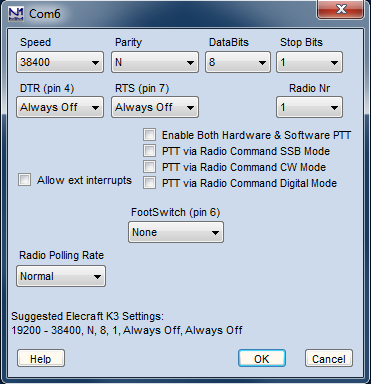Open the DataBits dropdown
Screen dimensions: 371x384
(x=238, y=62)
